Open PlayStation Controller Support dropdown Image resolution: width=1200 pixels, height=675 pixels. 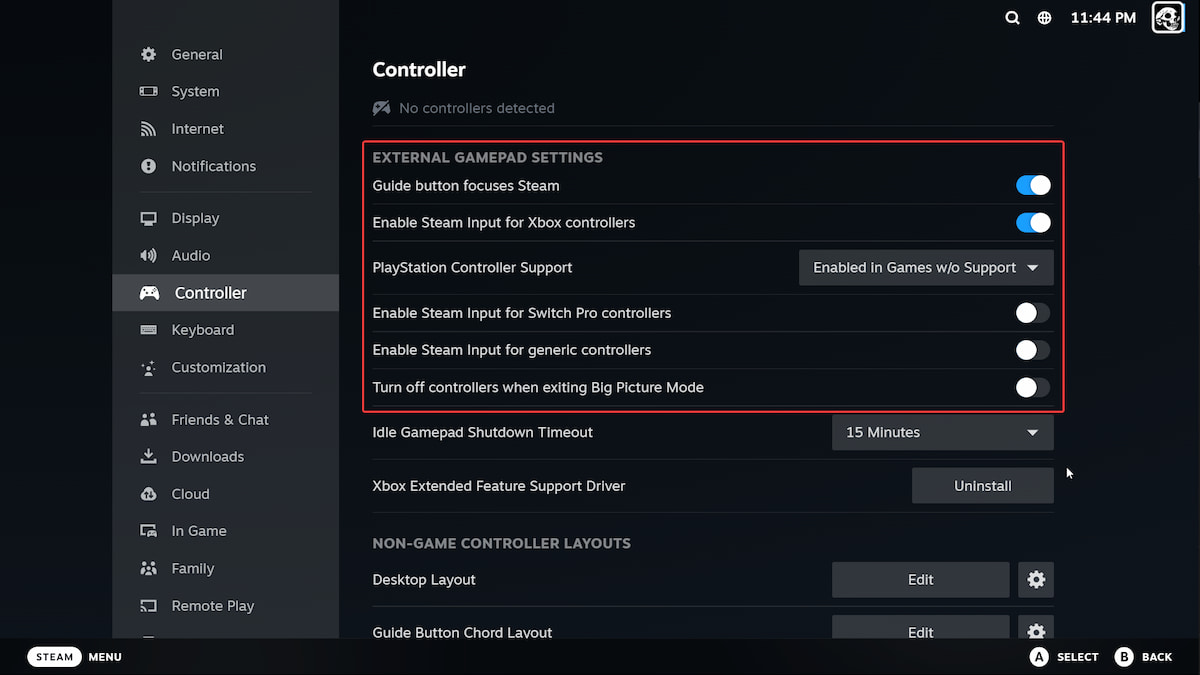point(926,268)
